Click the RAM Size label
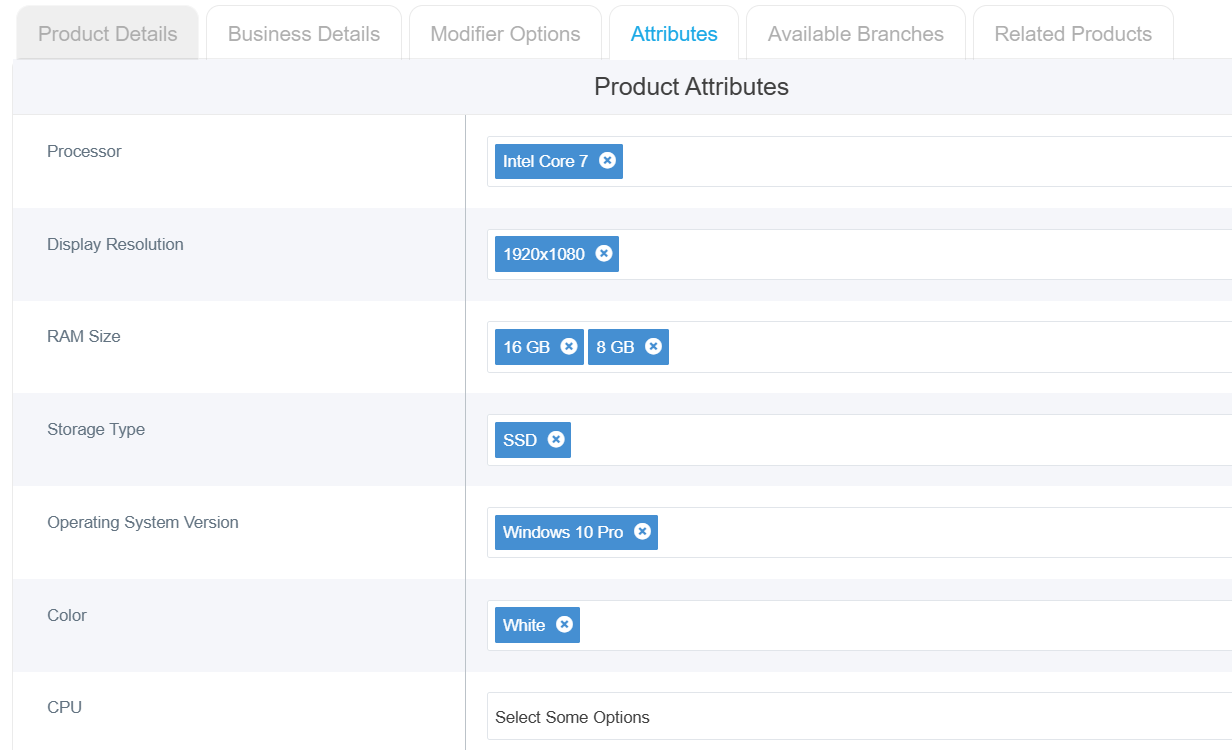 tap(84, 336)
